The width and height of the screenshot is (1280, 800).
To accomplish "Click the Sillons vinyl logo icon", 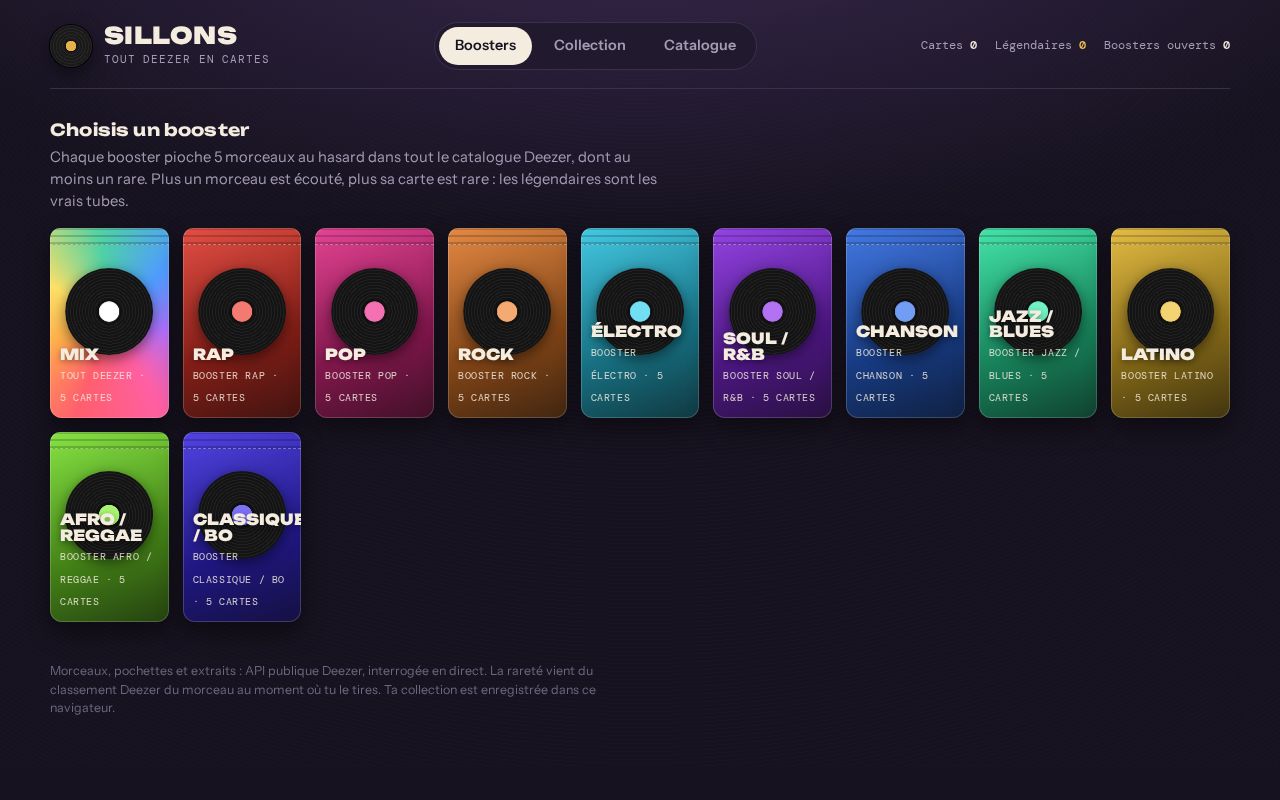I will pyautogui.click(x=71, y=46).
